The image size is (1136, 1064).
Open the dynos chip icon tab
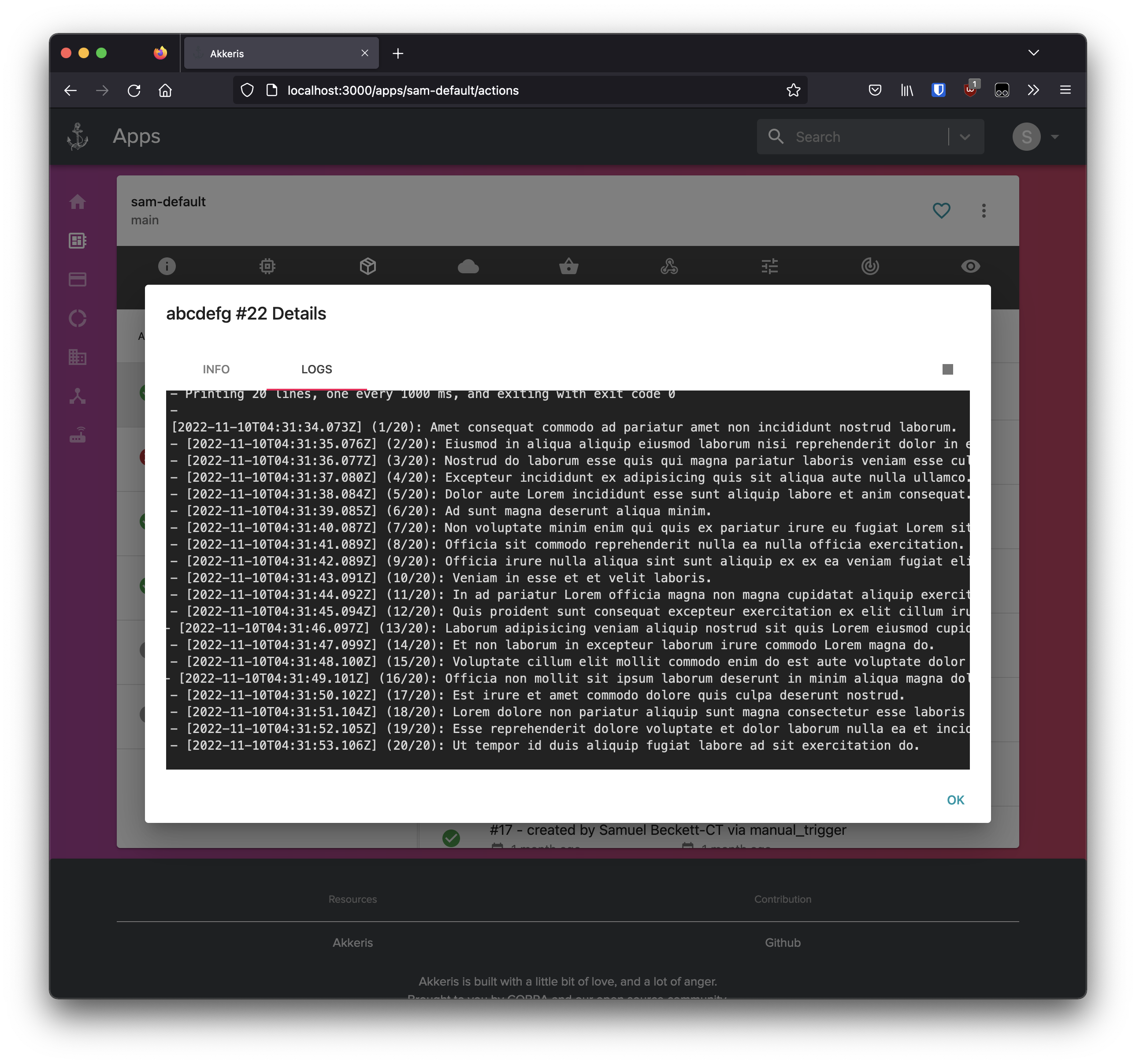point(267,266)
